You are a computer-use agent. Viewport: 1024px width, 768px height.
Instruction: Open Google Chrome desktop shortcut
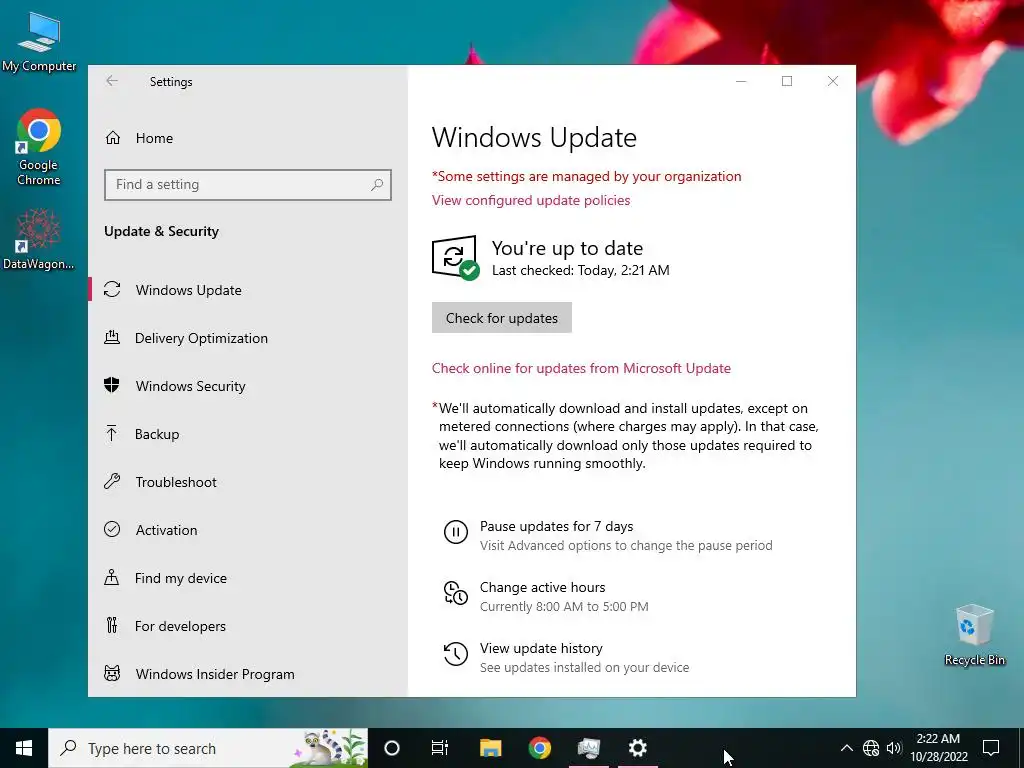(x=39, y=148)
